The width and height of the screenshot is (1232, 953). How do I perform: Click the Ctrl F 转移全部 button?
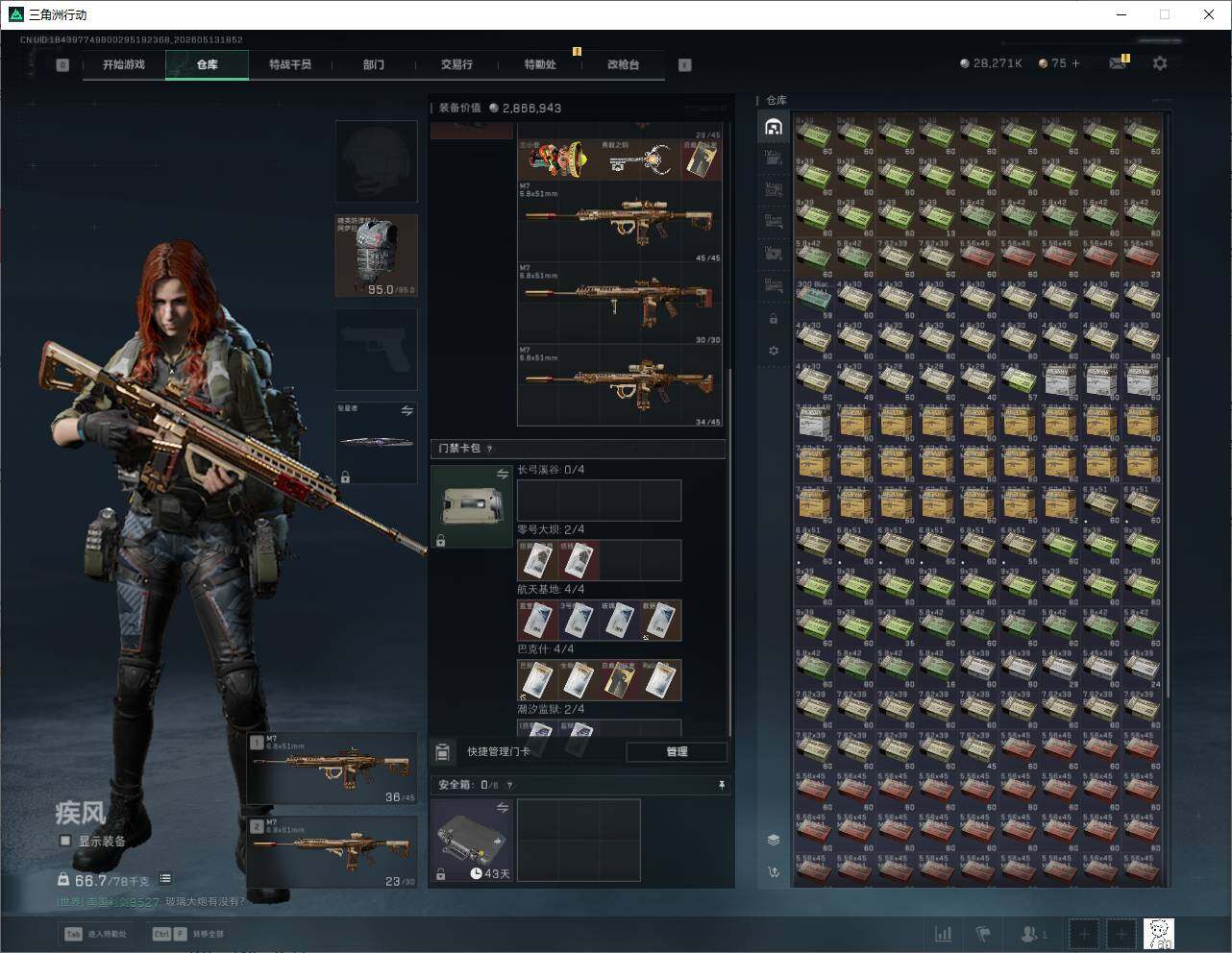(x=188, y=934)
